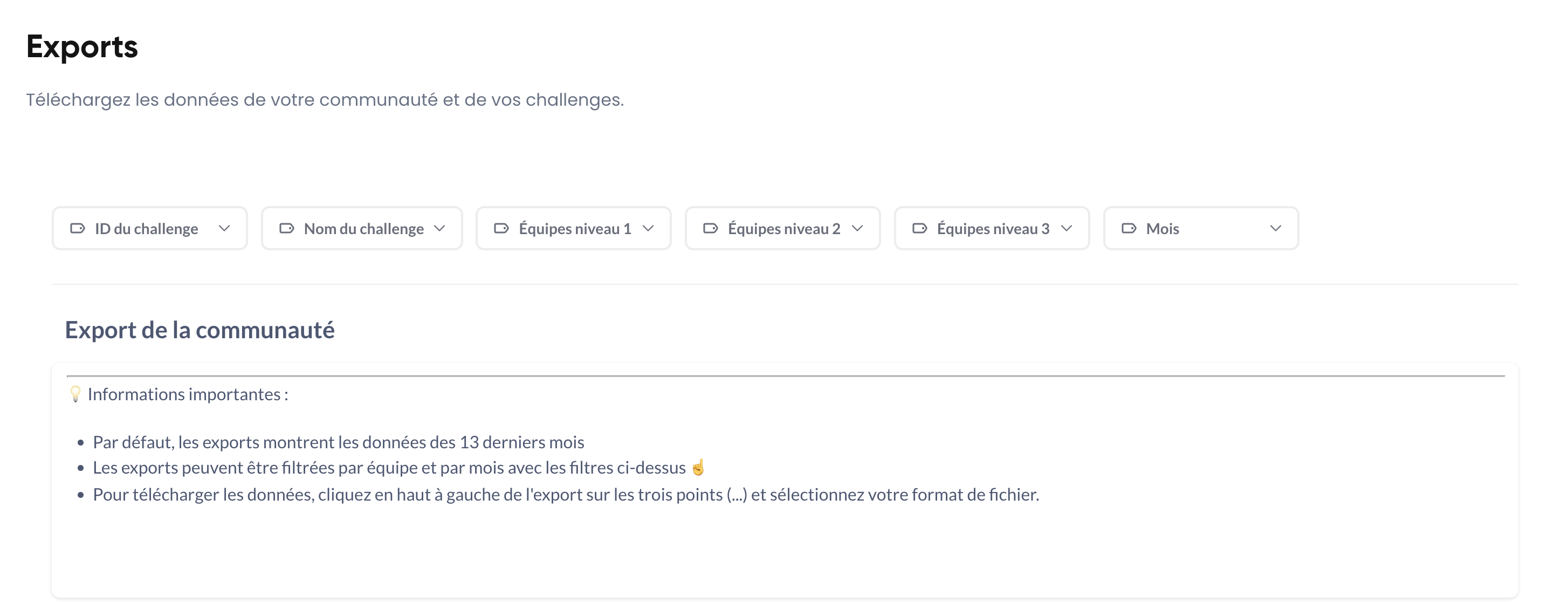Click the lightbulb icon before Informations importantes

click(75, 394)
